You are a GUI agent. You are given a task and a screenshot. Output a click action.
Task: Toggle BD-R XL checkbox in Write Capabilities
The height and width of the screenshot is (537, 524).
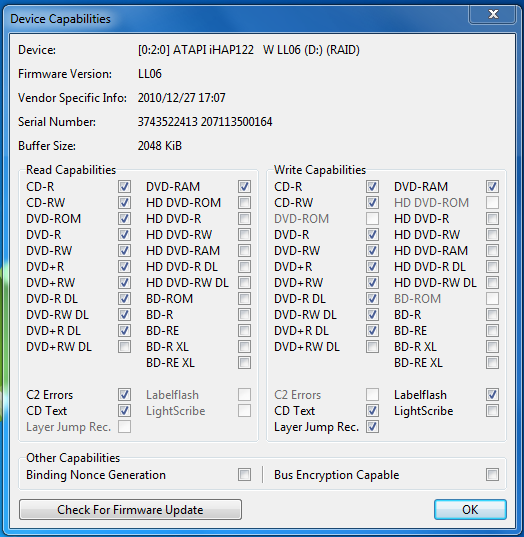point(492,347)
